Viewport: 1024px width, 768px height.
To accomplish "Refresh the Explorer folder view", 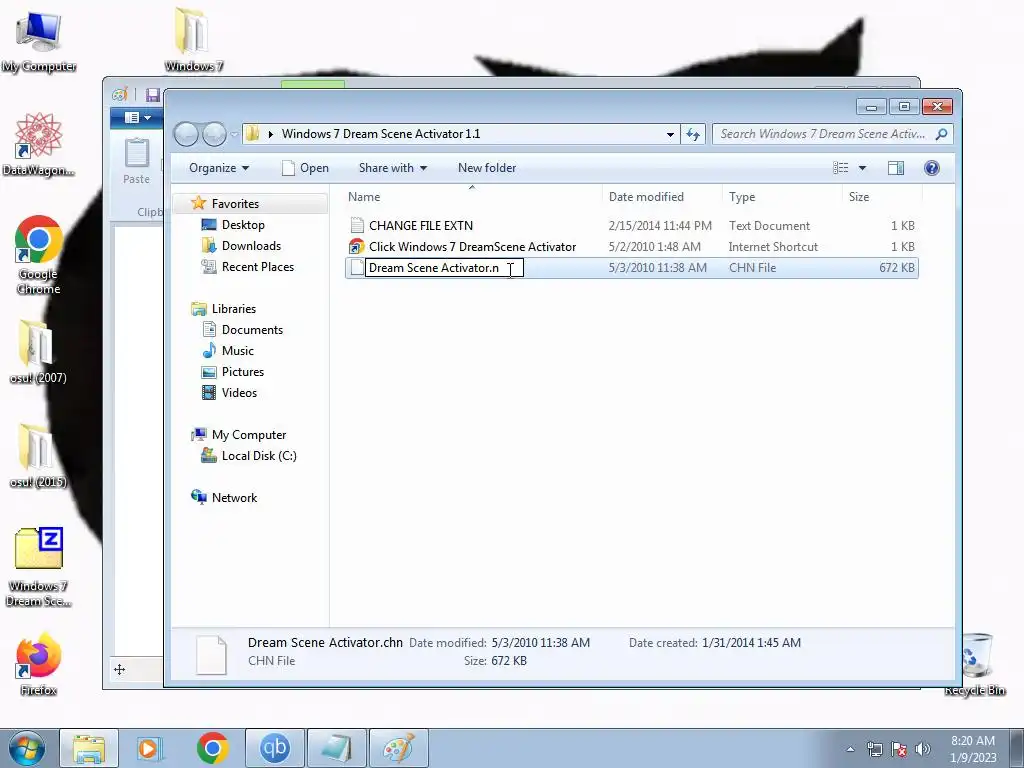I will click(x=693, y=135).
